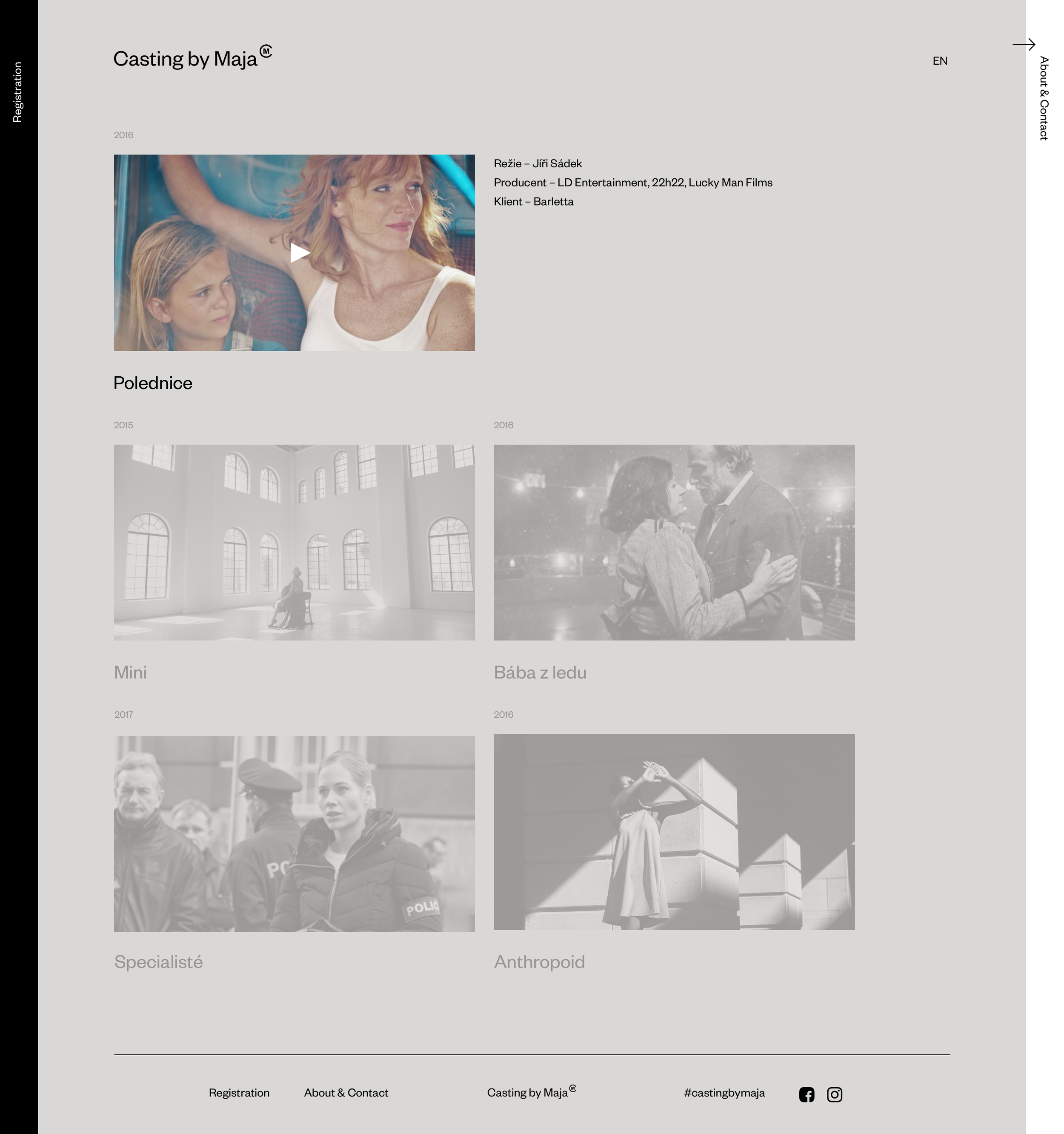Image resolution: width=1064 pixels, height=1134 pixels.
Task: Click the Polednice title
Action: pyautogui.click(x=153, y=383)
